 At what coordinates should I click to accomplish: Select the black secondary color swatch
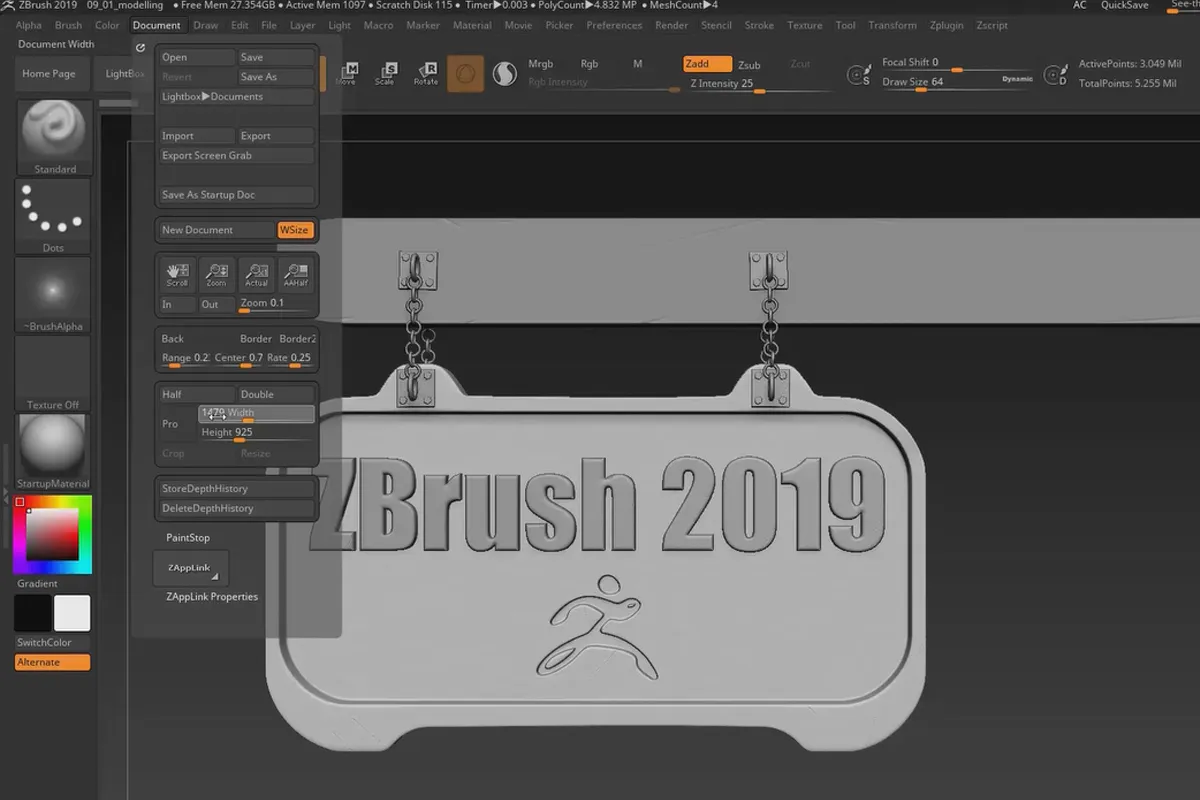click(x=32, y=613)
